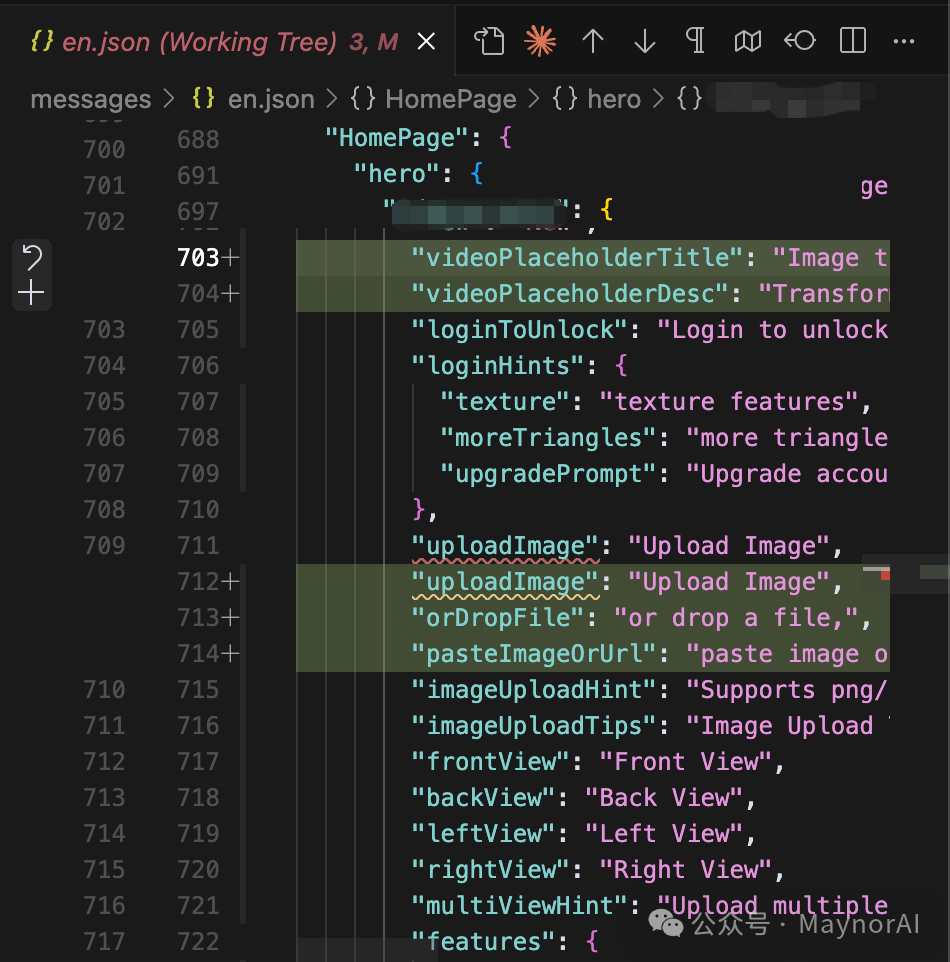
Task: Toggle whitespace display pilcrow icon
Action: click(695, 40)
